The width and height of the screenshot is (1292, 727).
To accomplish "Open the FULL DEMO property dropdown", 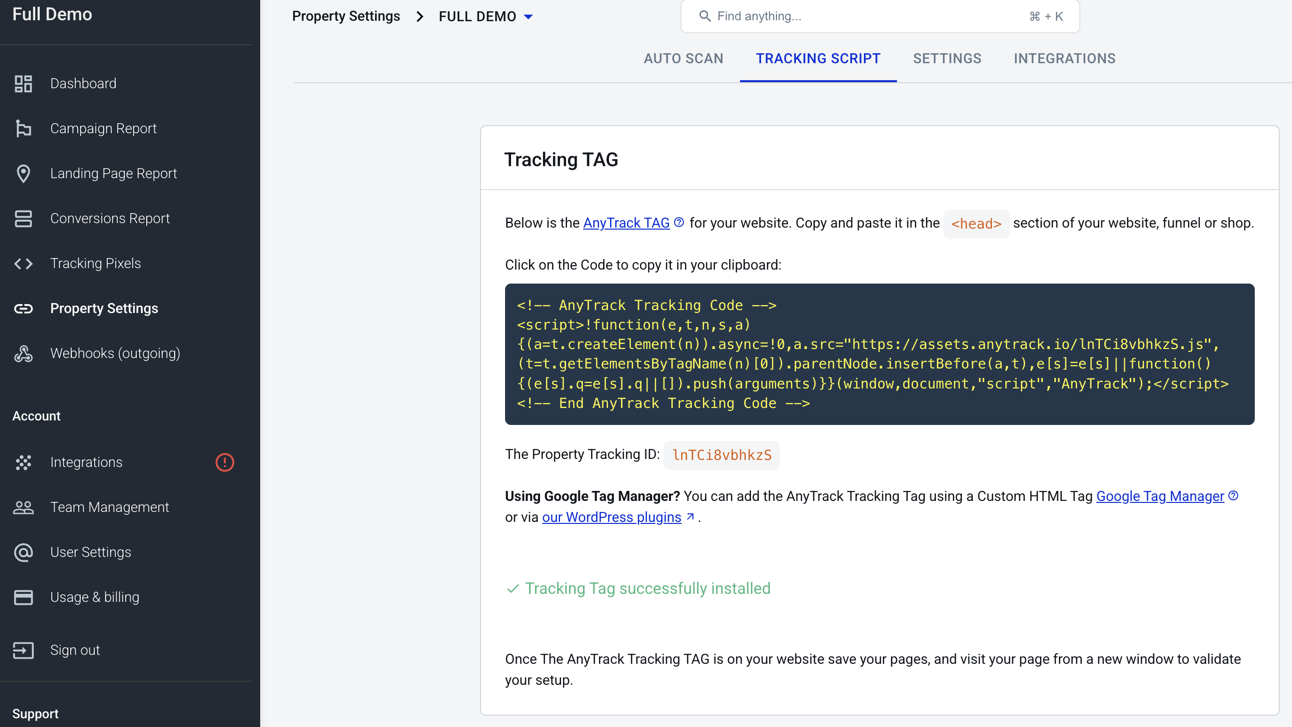I will coord(486,17).
